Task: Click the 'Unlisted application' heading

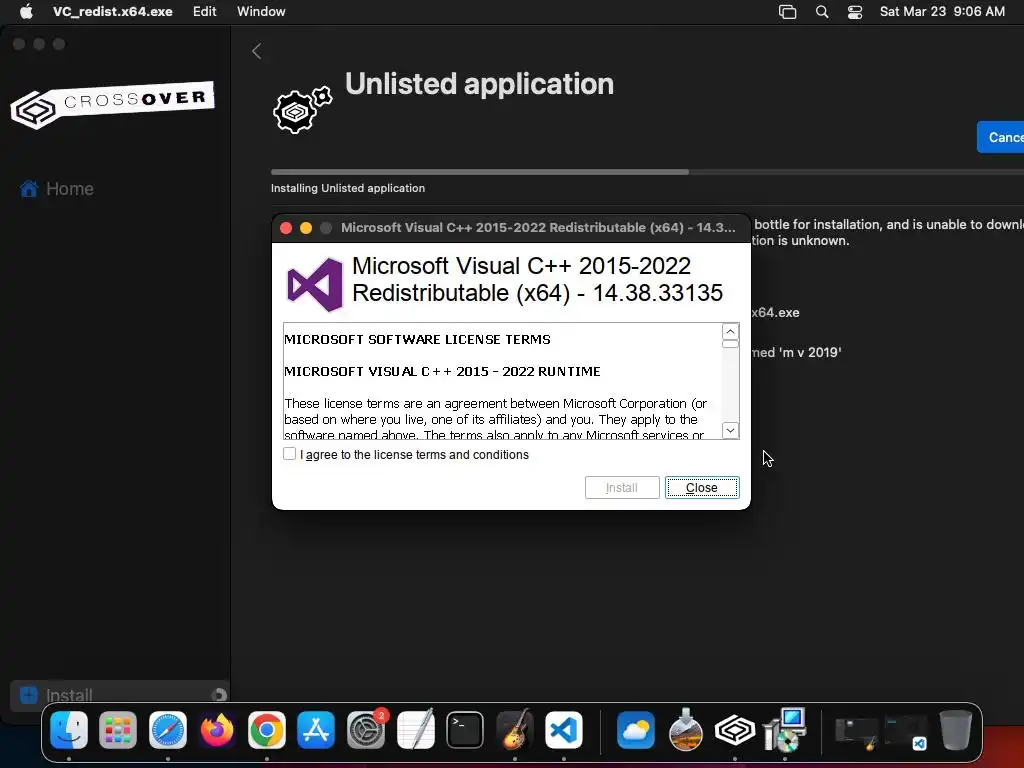Action: 479,84
